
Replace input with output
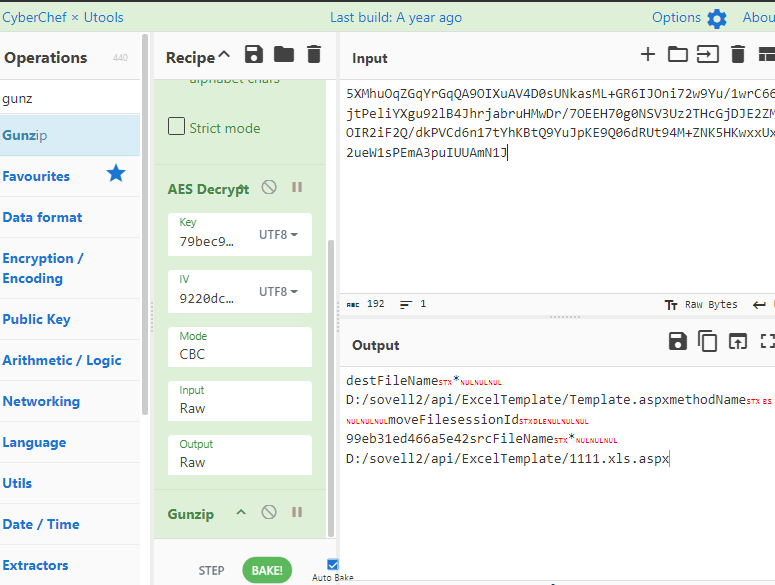[x=738, y=342]
